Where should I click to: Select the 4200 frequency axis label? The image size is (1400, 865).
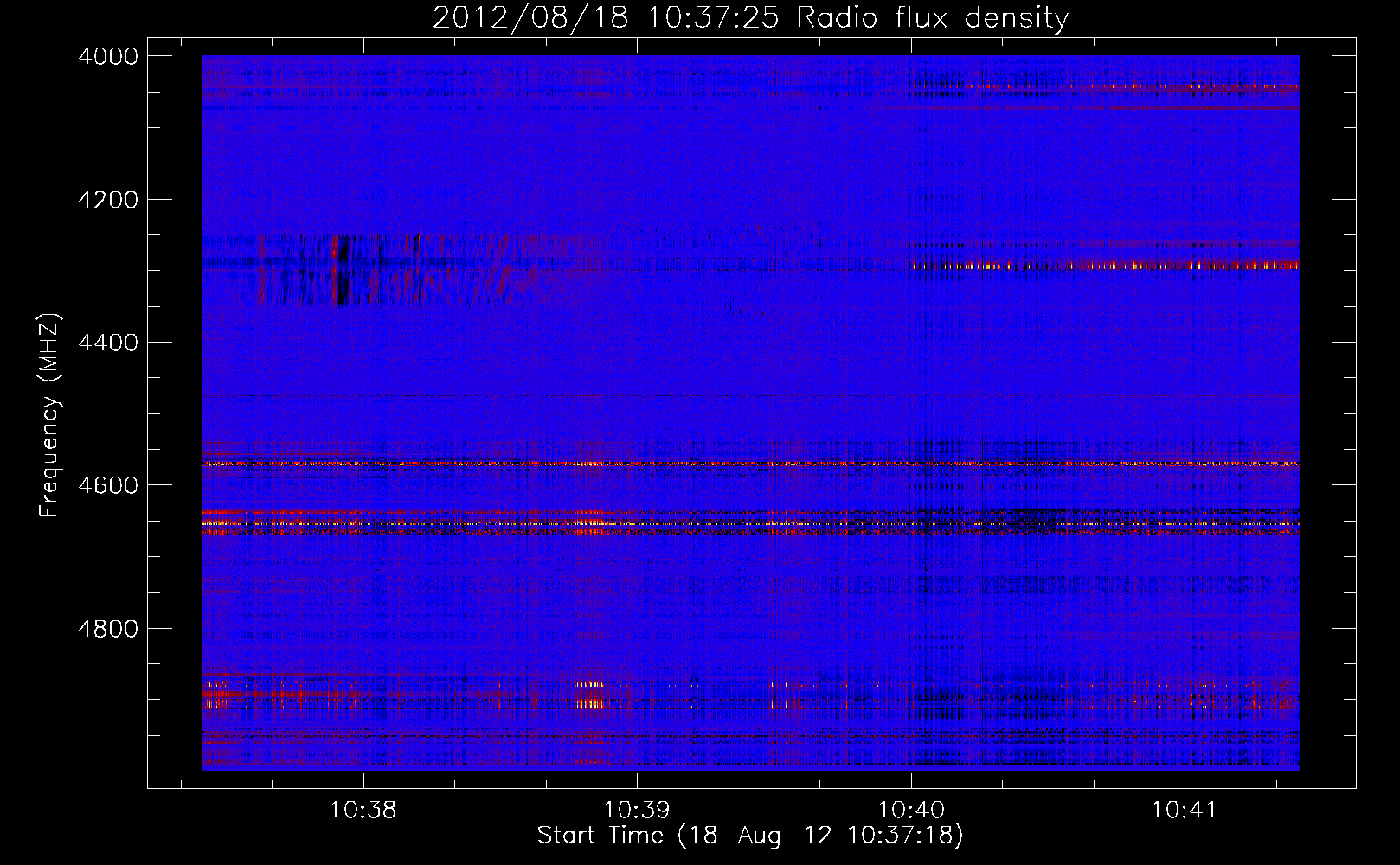(x=108, y=200)
